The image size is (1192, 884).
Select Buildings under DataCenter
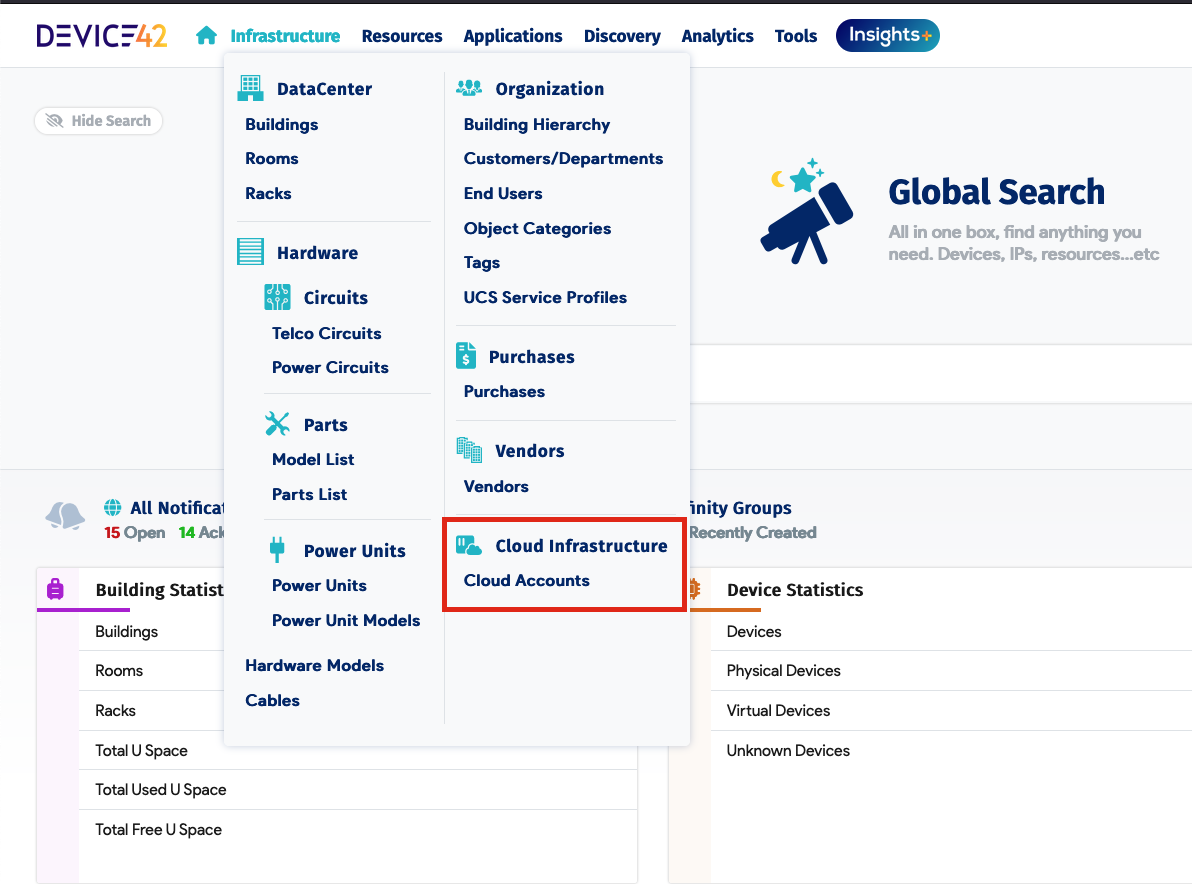tap(281, 125)
